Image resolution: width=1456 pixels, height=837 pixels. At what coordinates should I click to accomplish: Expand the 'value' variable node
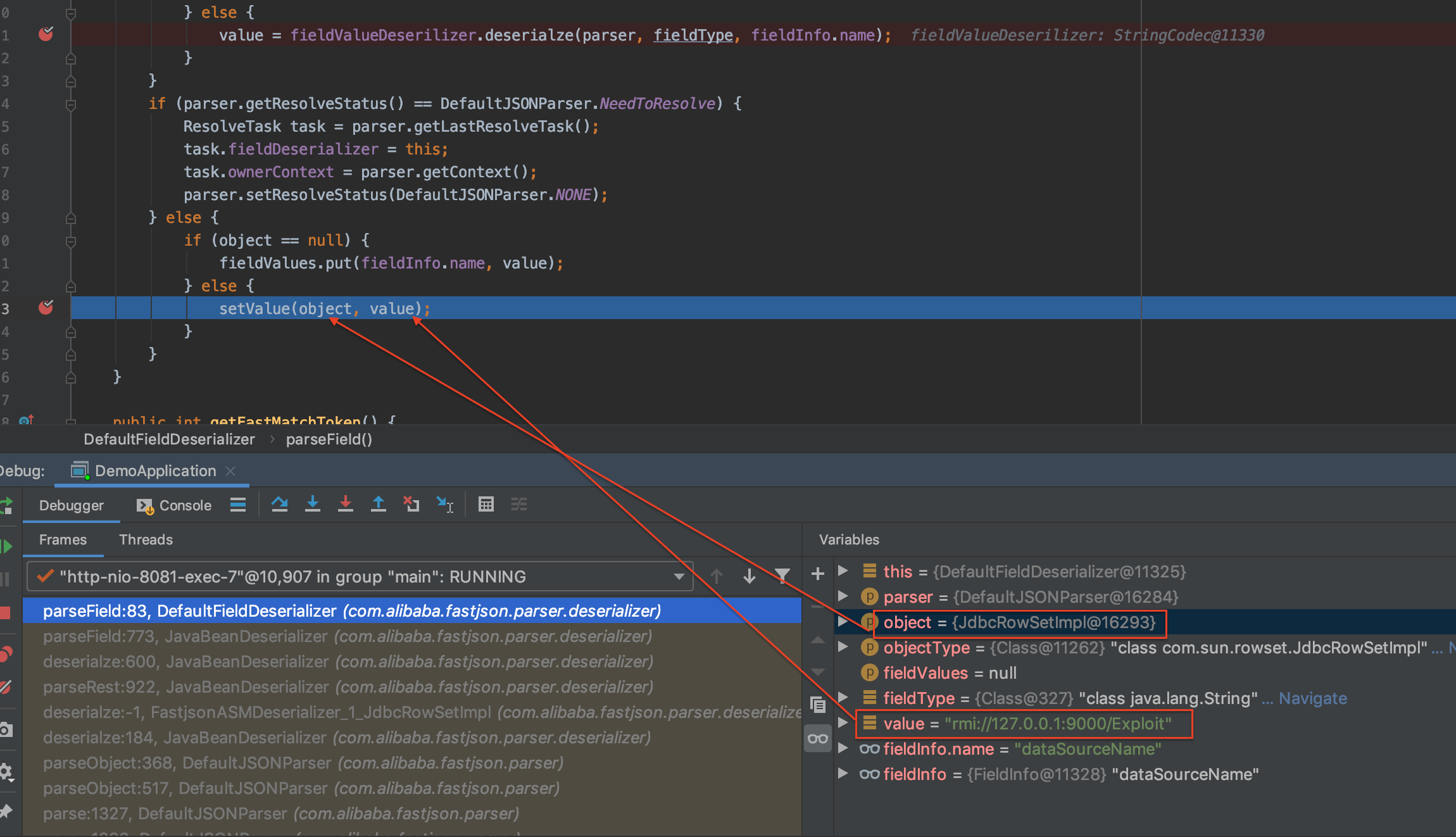pyautogui.click(x=843, y=722)
